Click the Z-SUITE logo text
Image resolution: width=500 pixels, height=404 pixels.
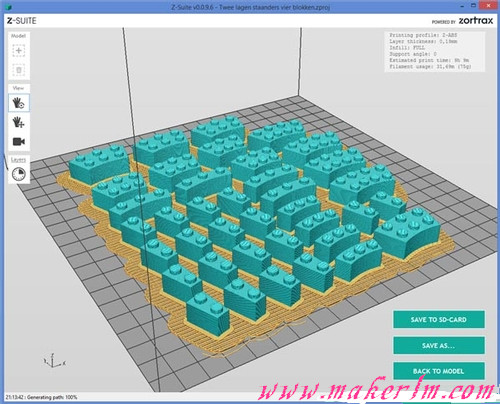(22, 21)
